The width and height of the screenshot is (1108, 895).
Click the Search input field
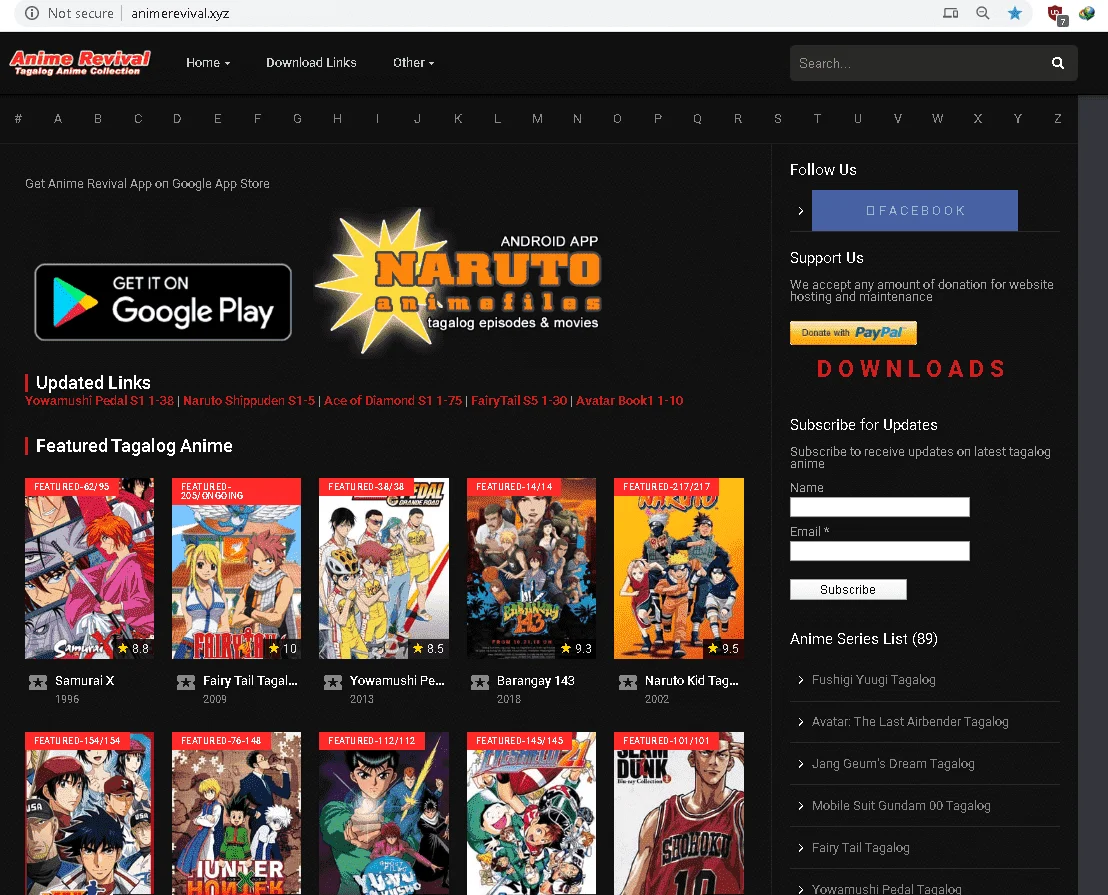(x=919, y=63)
